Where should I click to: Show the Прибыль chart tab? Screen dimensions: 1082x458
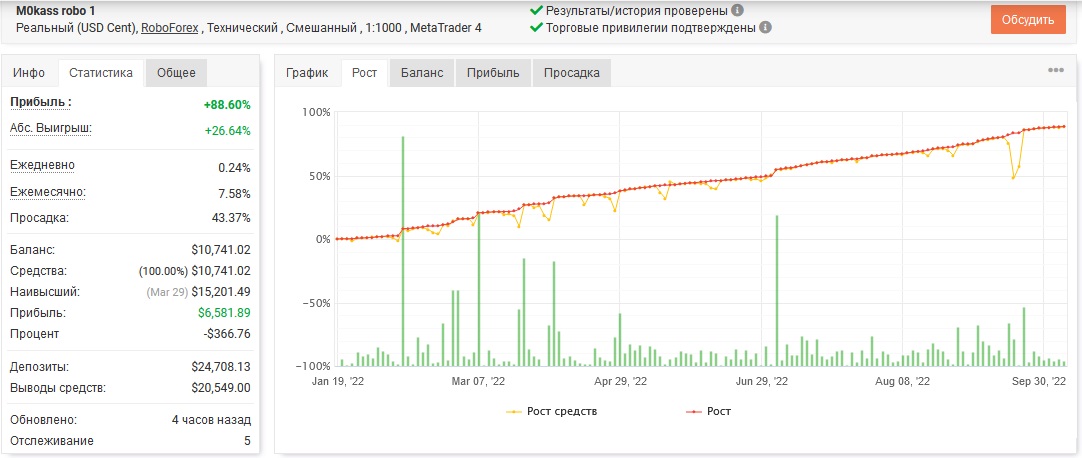[493, 73]
